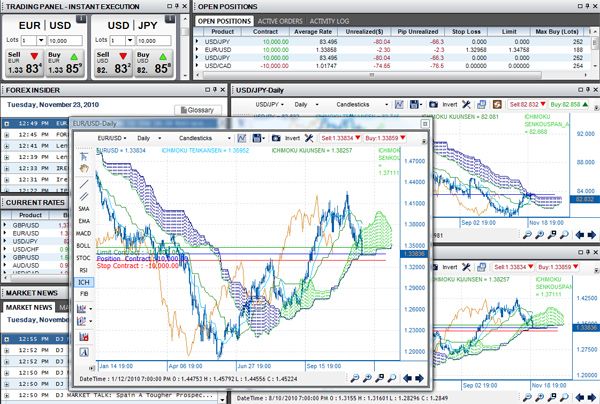Viewport: 600px width, 404px height.
Task: Click the save icon in EUR/USD chart toolbar
Action: (x=258, y=138)
